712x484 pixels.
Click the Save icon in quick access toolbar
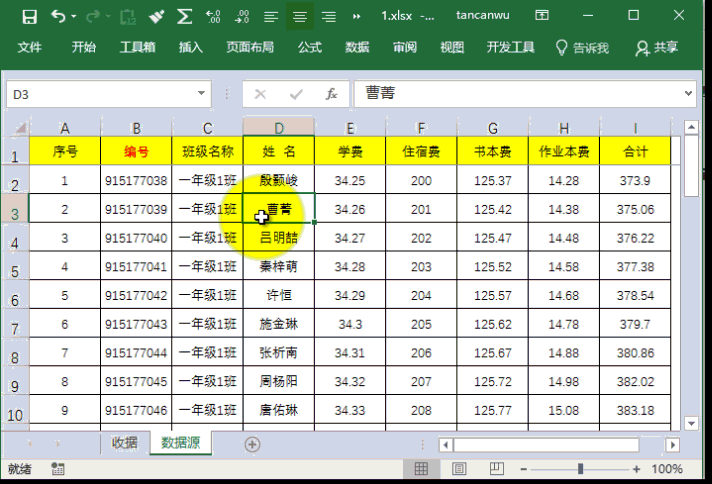click(29, 16)
